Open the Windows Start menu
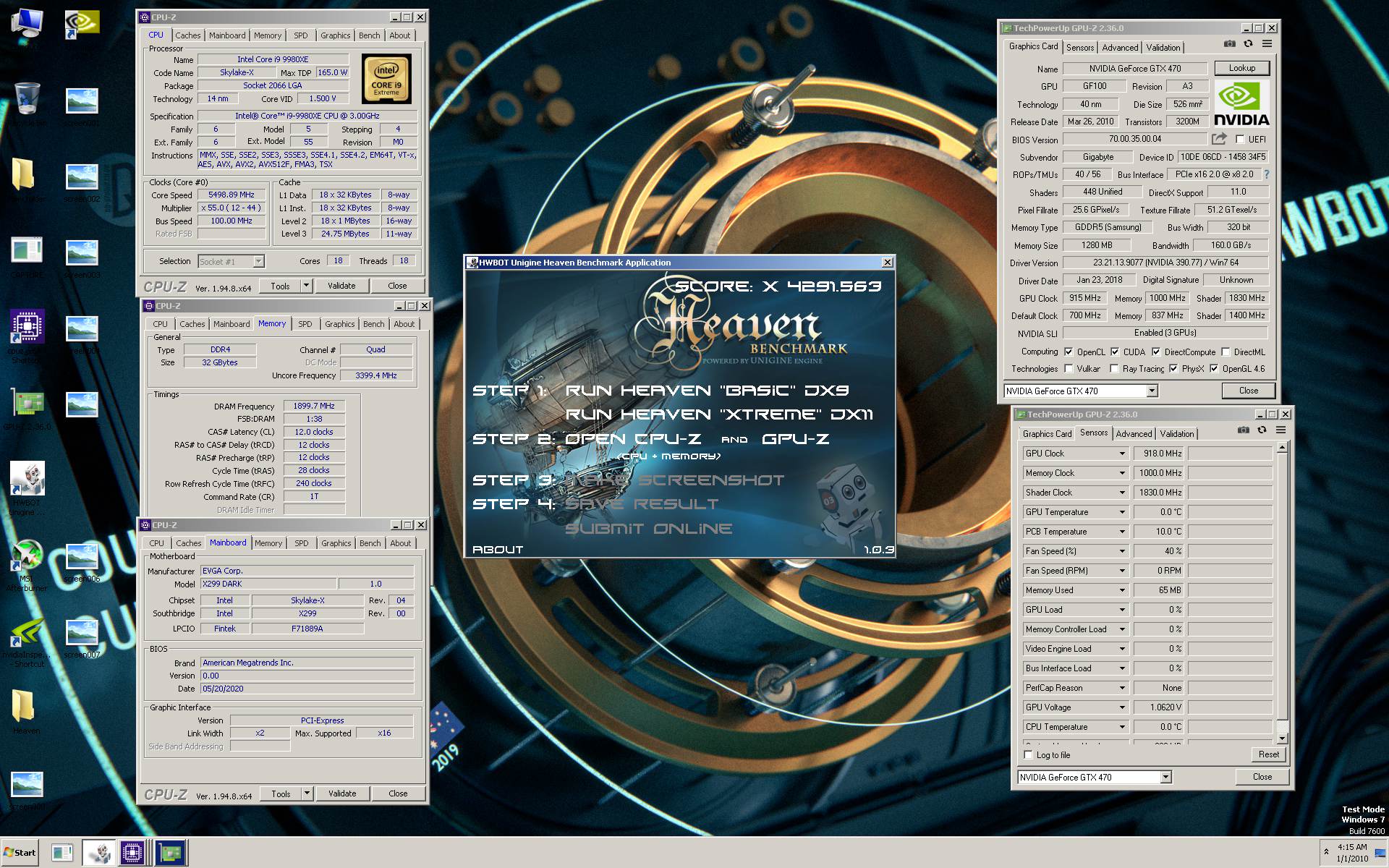This screenshot has width=1389, height=868. pos(20,853)
